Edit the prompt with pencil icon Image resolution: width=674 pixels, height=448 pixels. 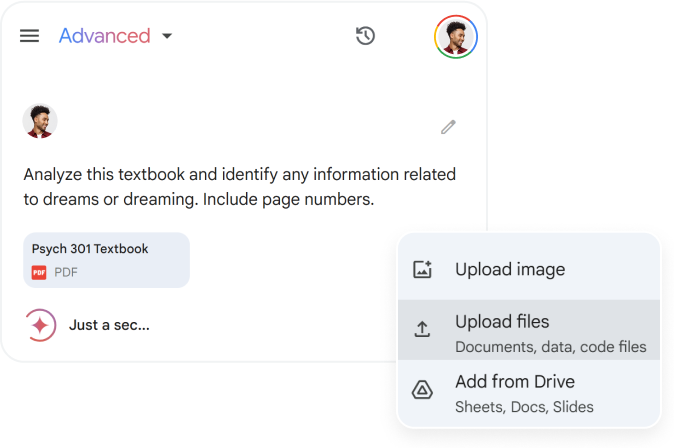click(x=448, y=127)
